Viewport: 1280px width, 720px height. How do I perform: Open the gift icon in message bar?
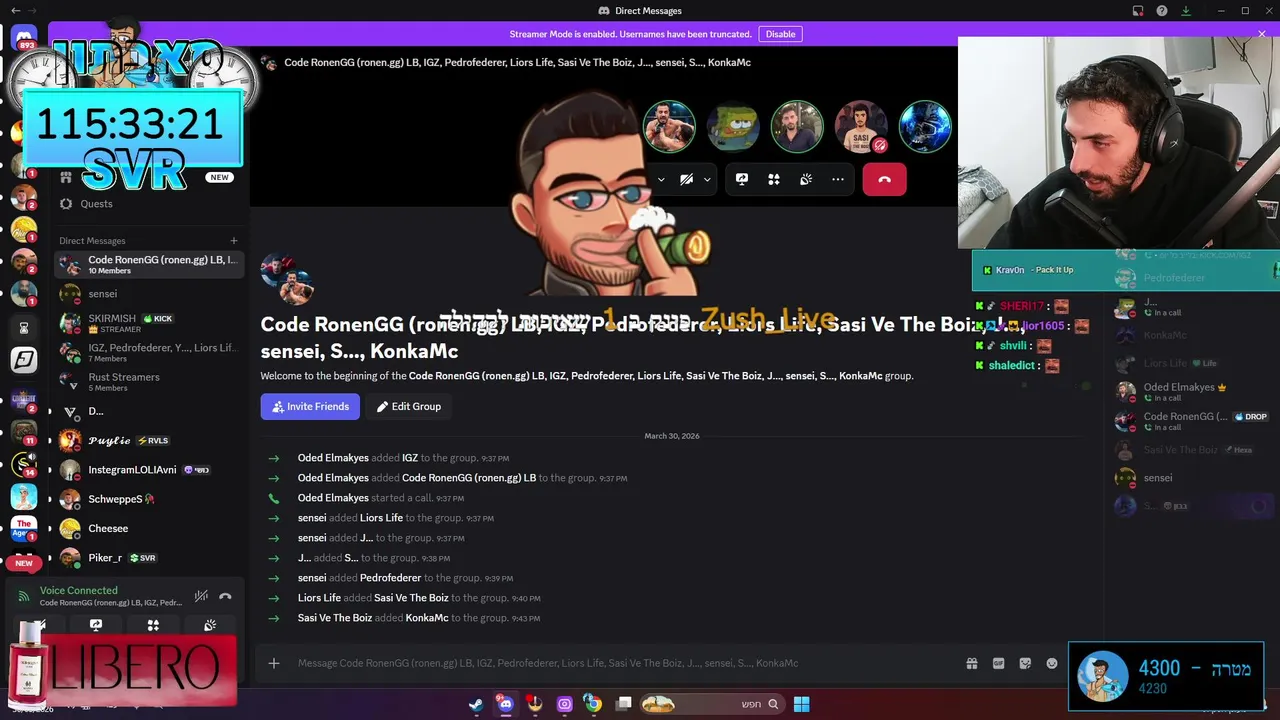(971, 663)
